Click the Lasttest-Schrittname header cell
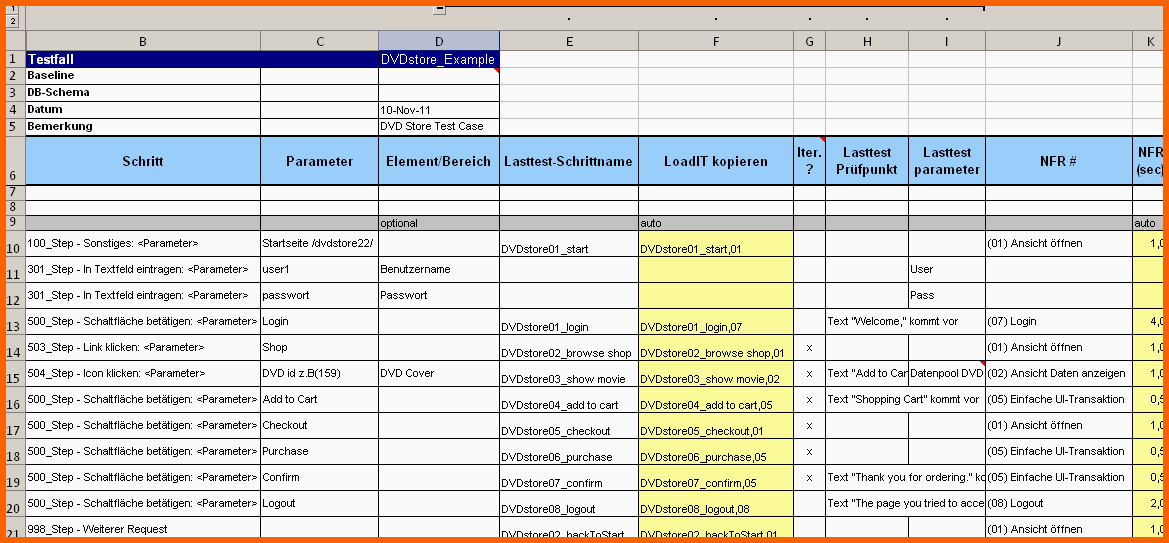The height and width of the screenshot is (543, 1169). [569, 161]
